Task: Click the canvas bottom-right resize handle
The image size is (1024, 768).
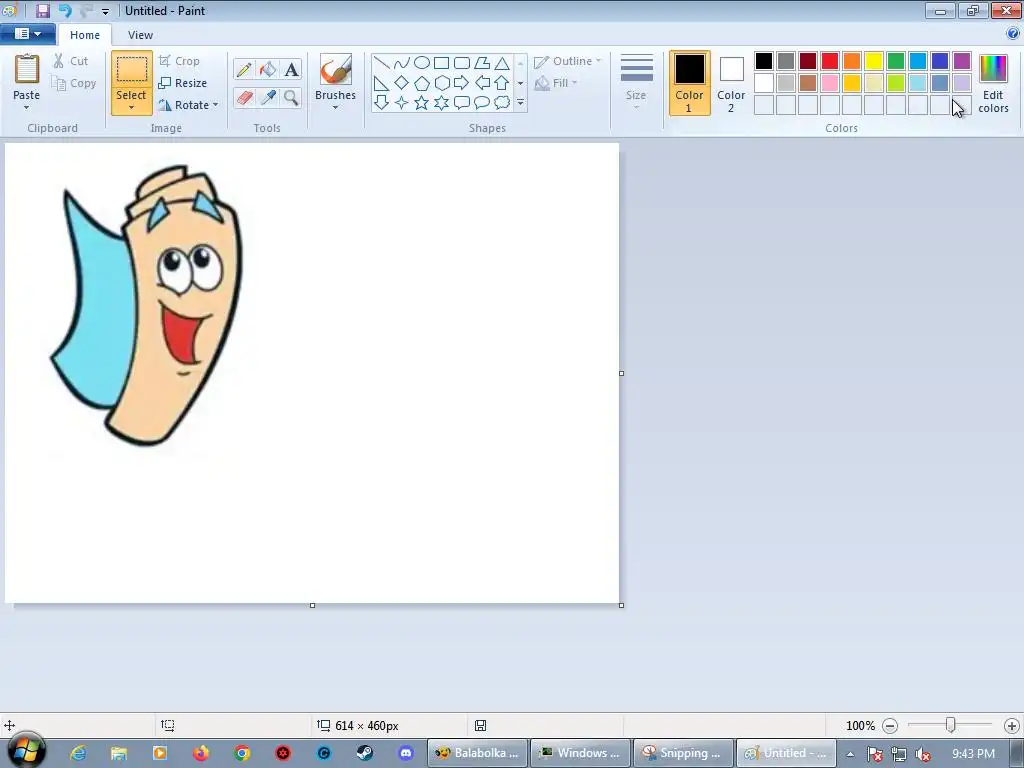Action: (621, 605)
